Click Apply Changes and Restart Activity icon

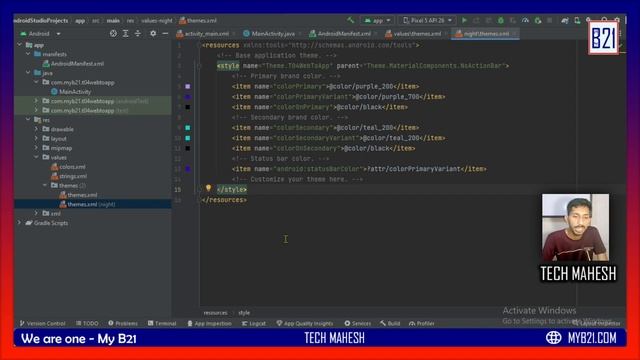476,20
